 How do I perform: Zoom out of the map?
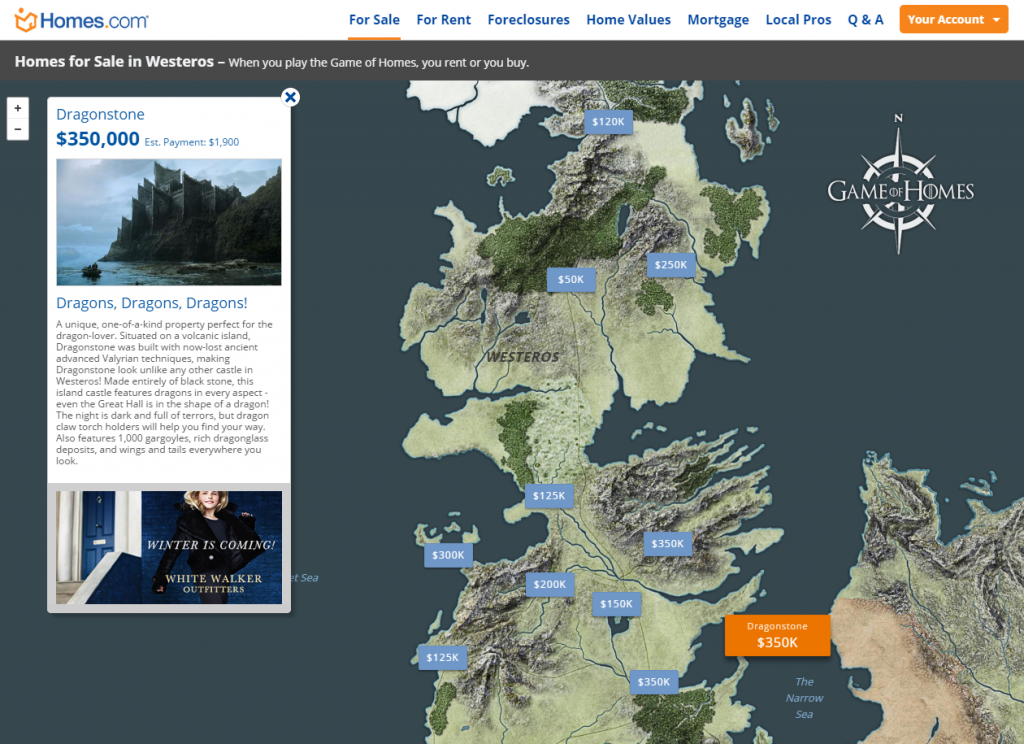(x=18, y=130)
